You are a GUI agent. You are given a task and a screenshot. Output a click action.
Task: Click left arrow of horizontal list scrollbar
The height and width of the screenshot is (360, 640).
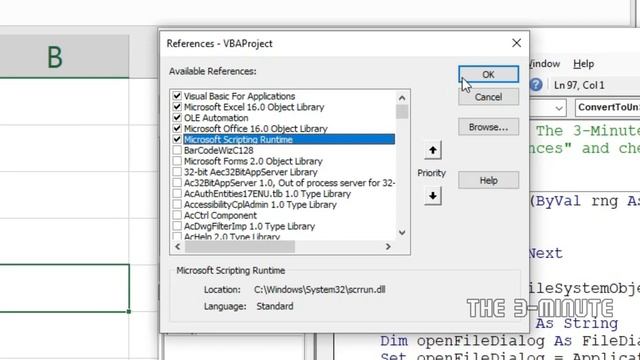tap(178, 247)
